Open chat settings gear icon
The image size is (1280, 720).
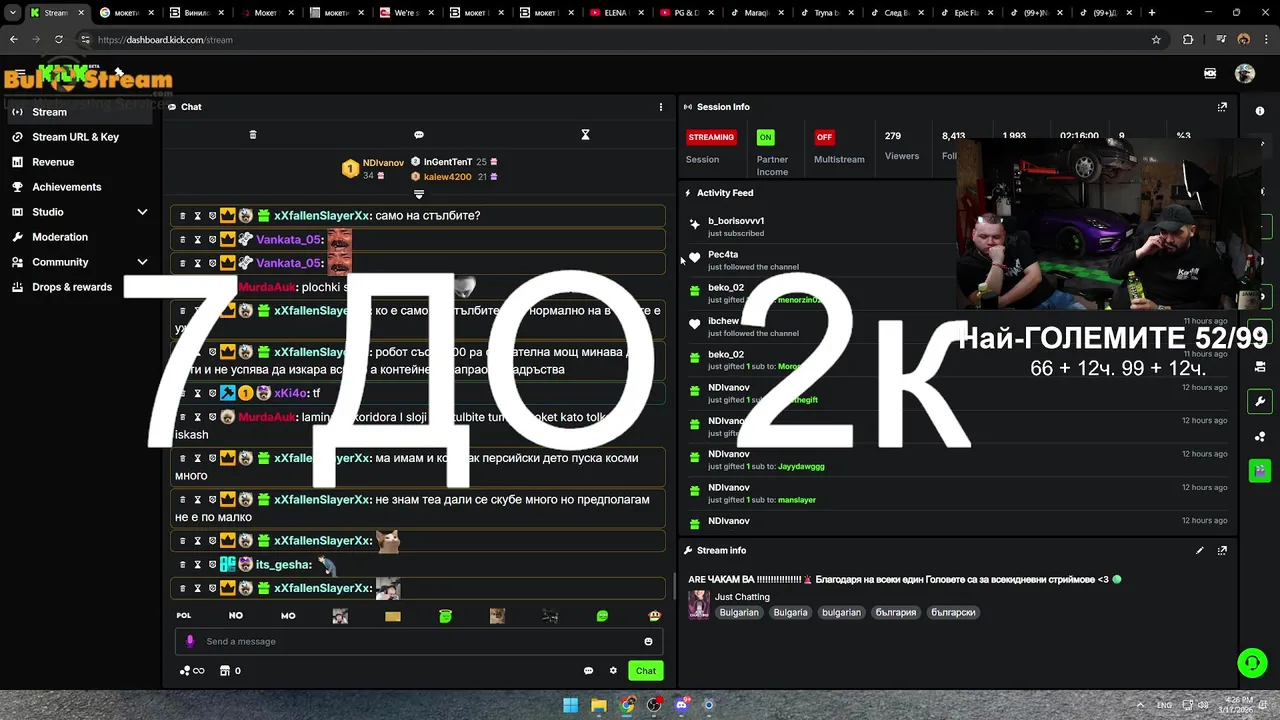click(x=613, y=671)
